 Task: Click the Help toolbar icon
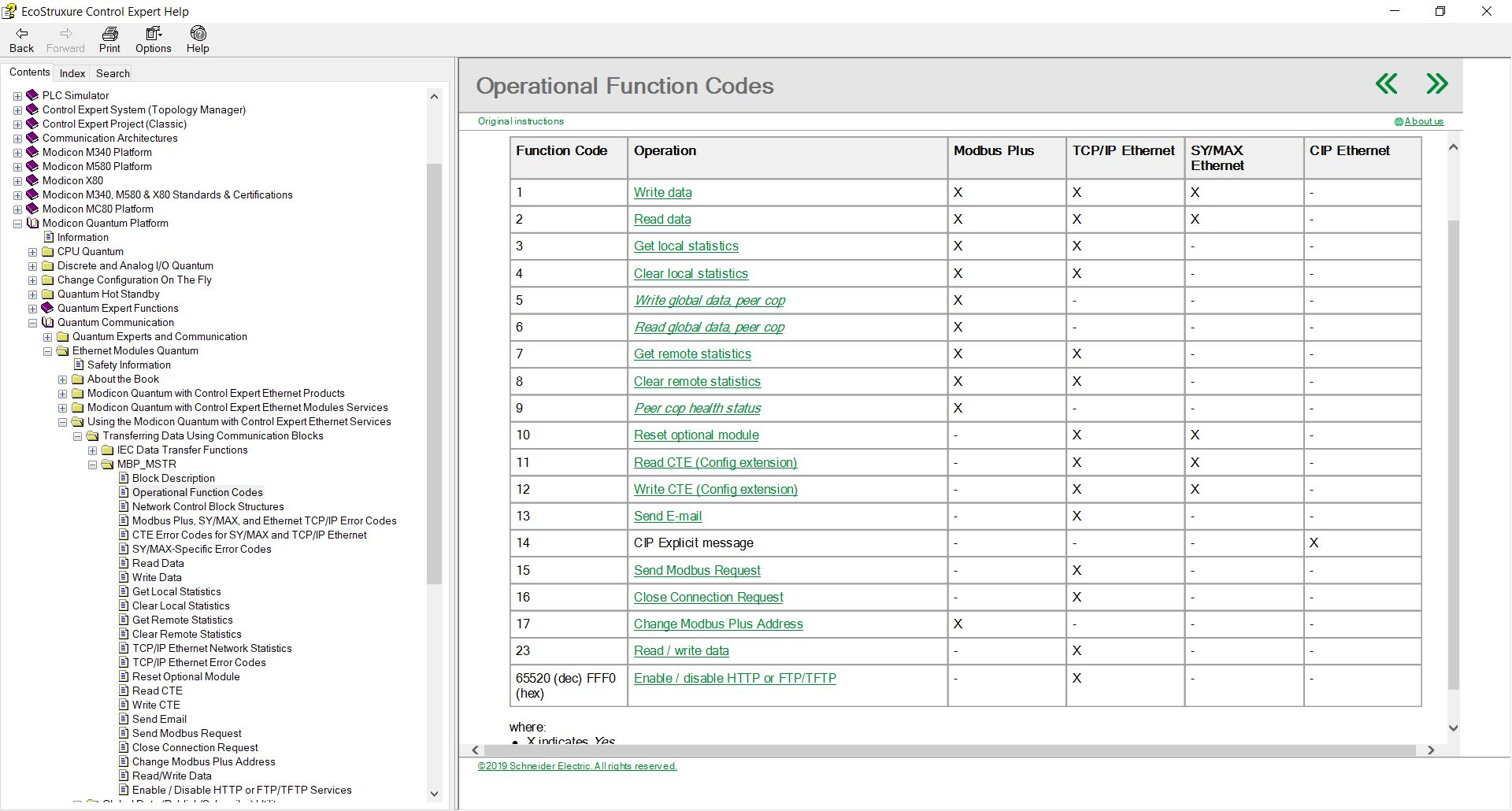coord(198,33)
